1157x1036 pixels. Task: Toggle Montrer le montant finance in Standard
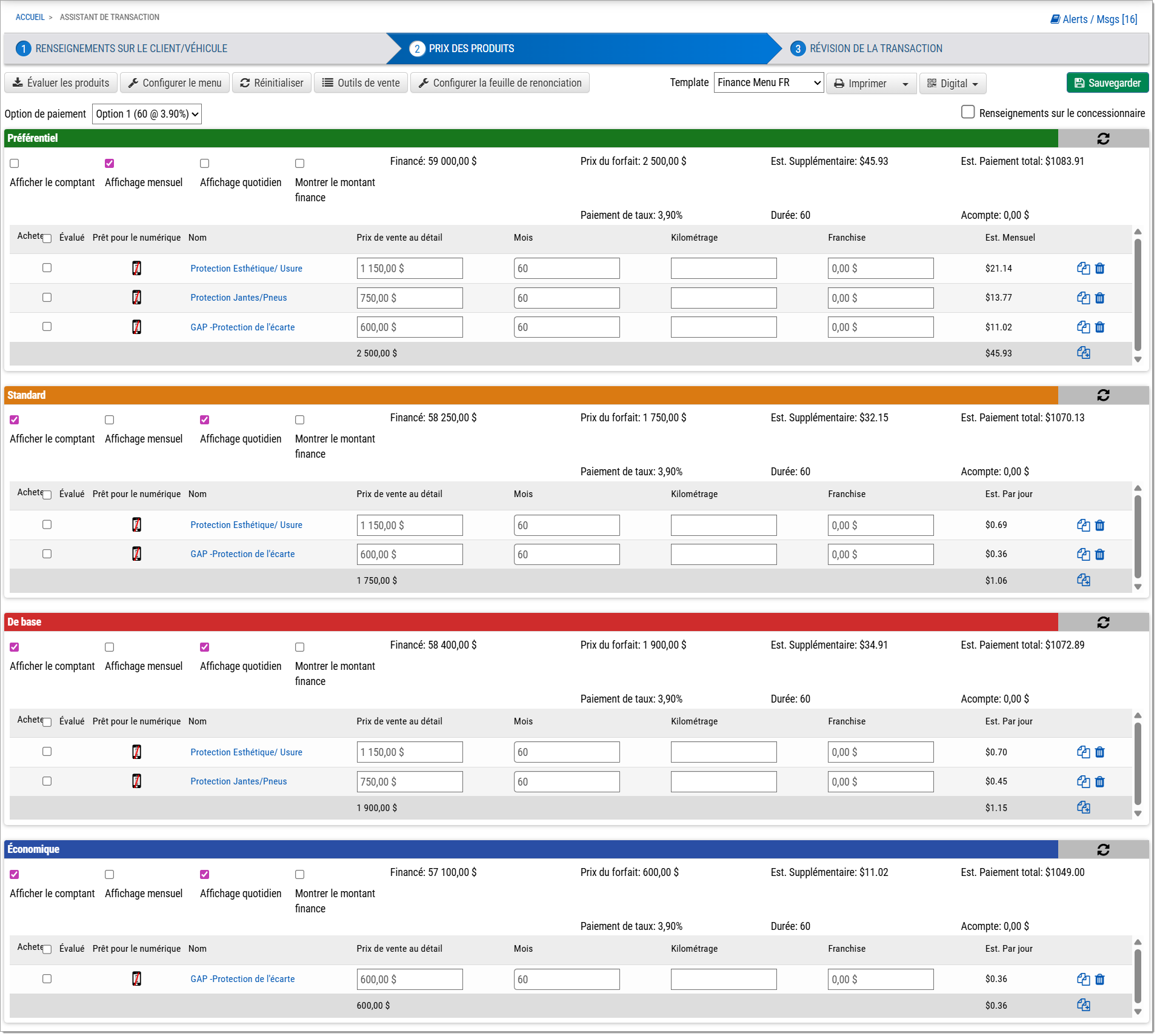coord(300,420)
